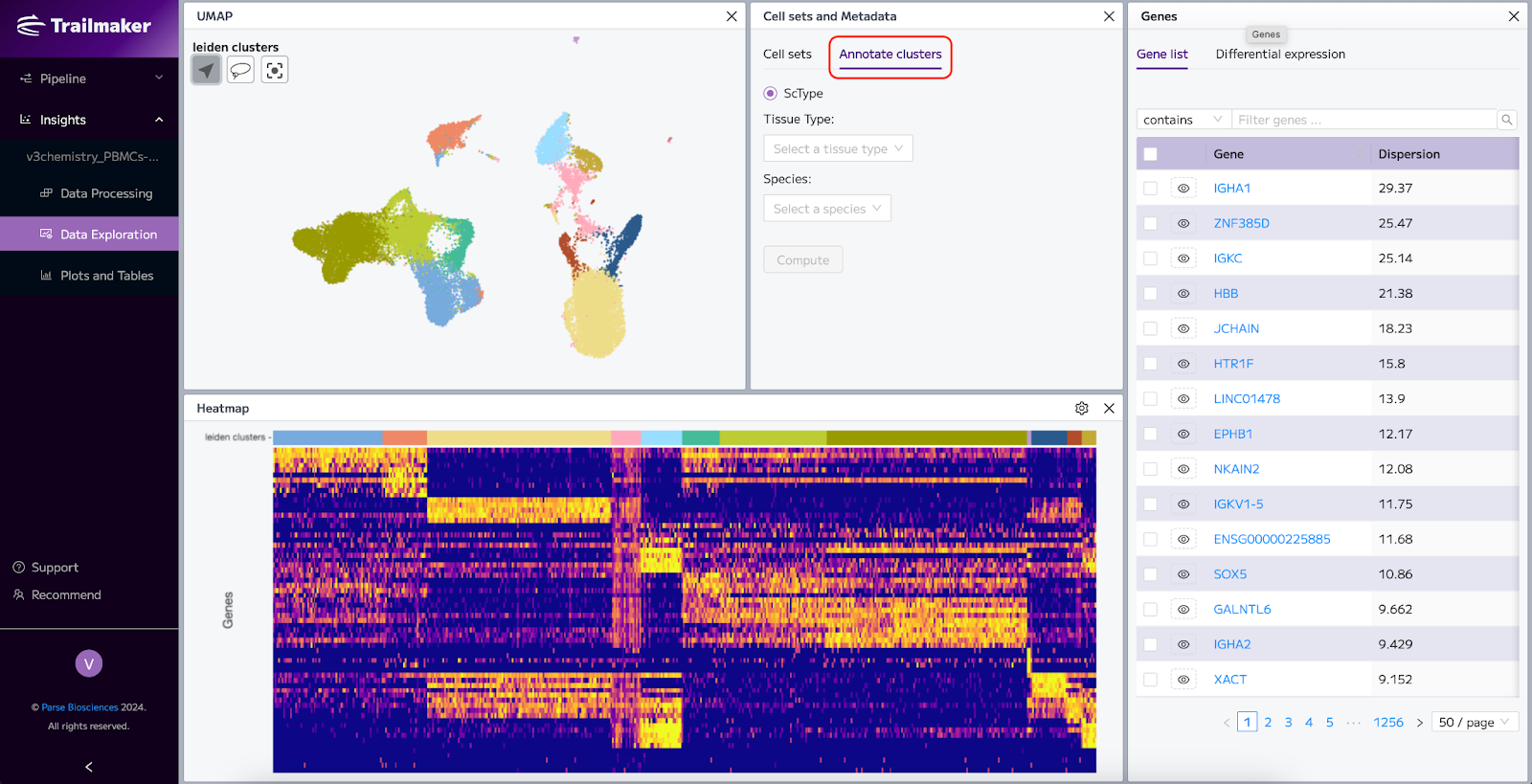Viewport: 1532px width, 784px height.
Task: Click the Data Processing icon in sidebar
Action: (46, 193)
